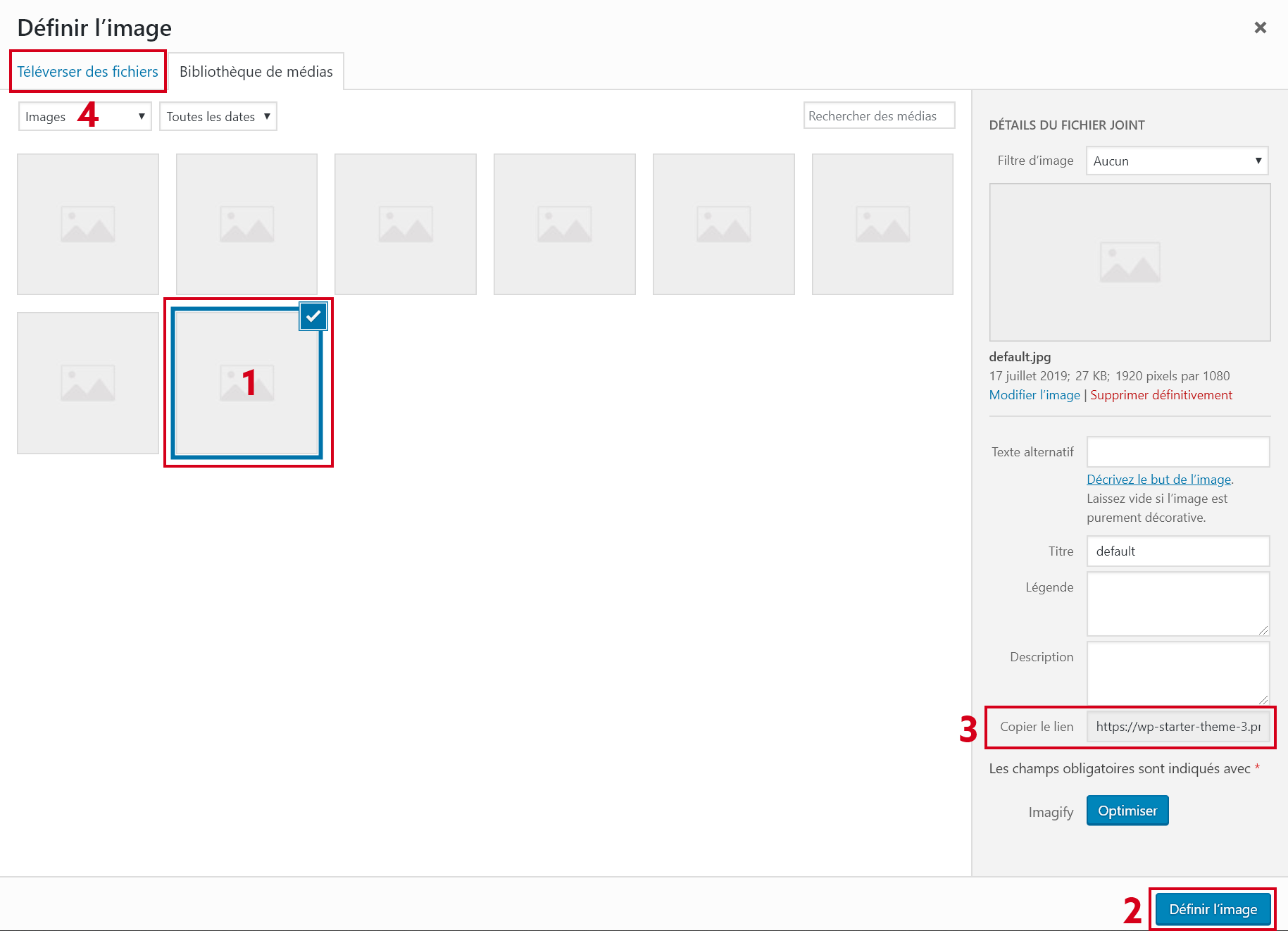Click the Copier le lien URL field
Image resolution: width=1288 pixels, height=931 pixels.
point(1177,727)
